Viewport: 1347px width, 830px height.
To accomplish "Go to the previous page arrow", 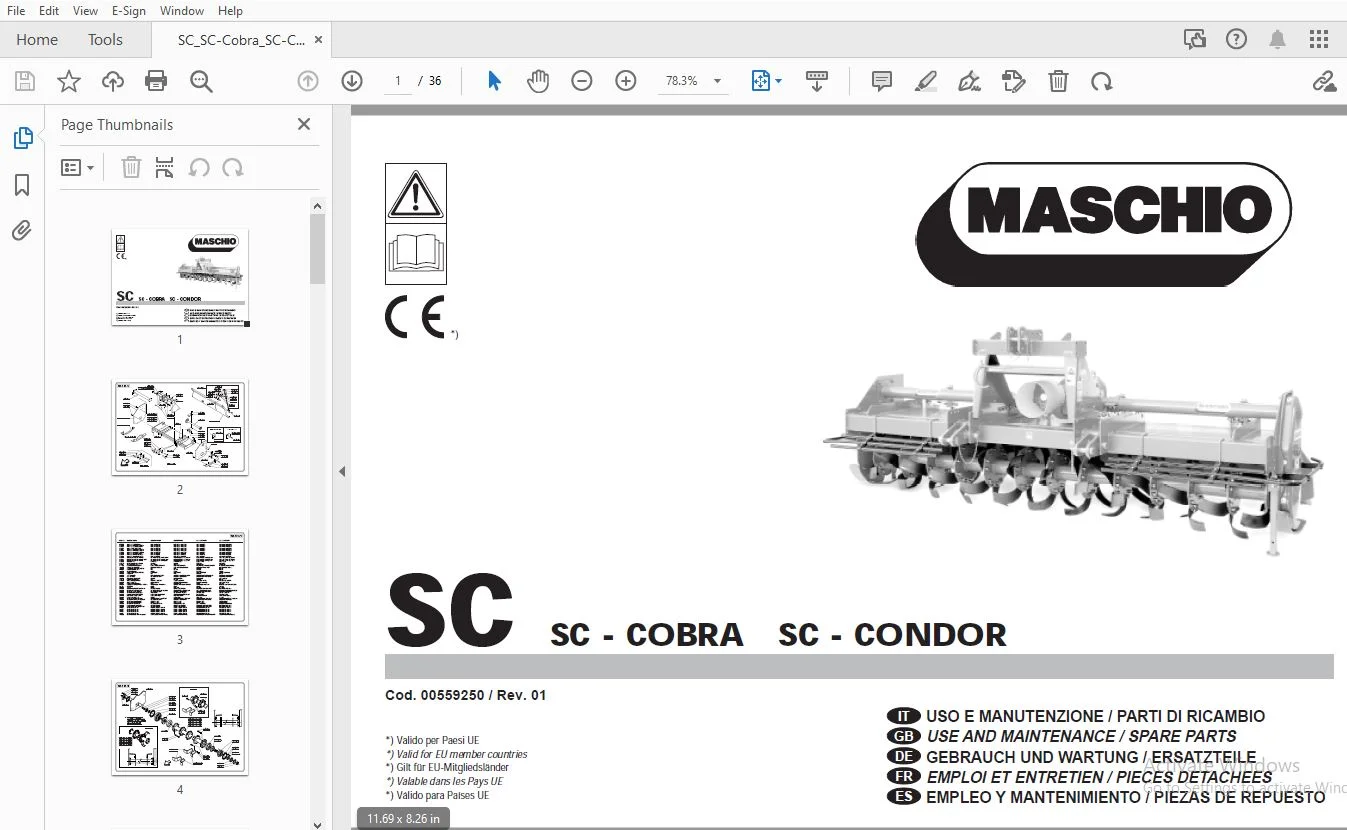I will pyautogui.click(x=308, y=81).
